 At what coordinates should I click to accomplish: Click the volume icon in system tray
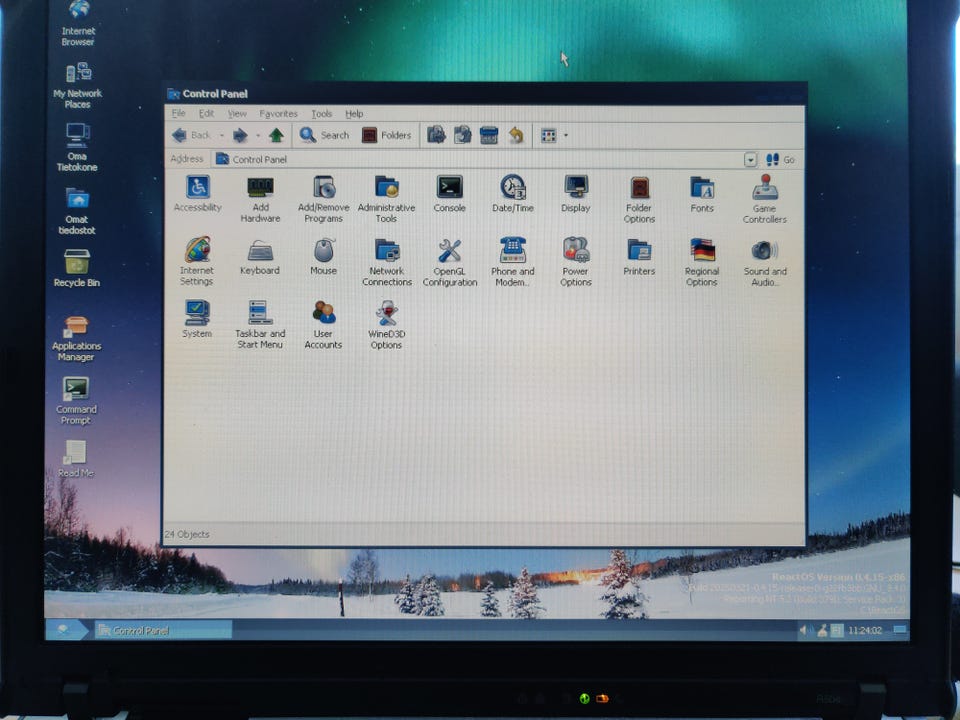click(x=804, y=631)
